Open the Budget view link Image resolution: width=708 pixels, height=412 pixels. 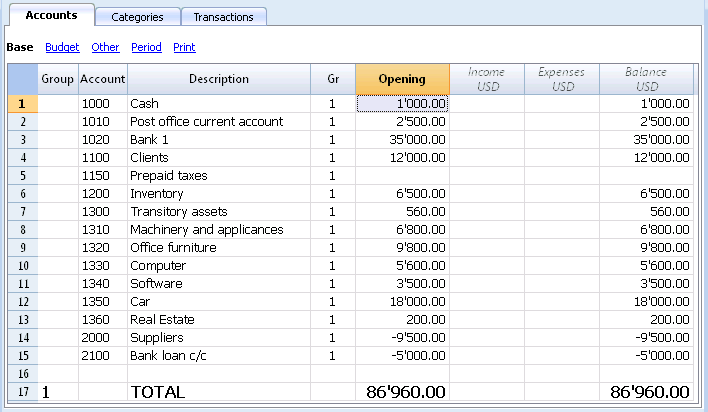[62, 47]
